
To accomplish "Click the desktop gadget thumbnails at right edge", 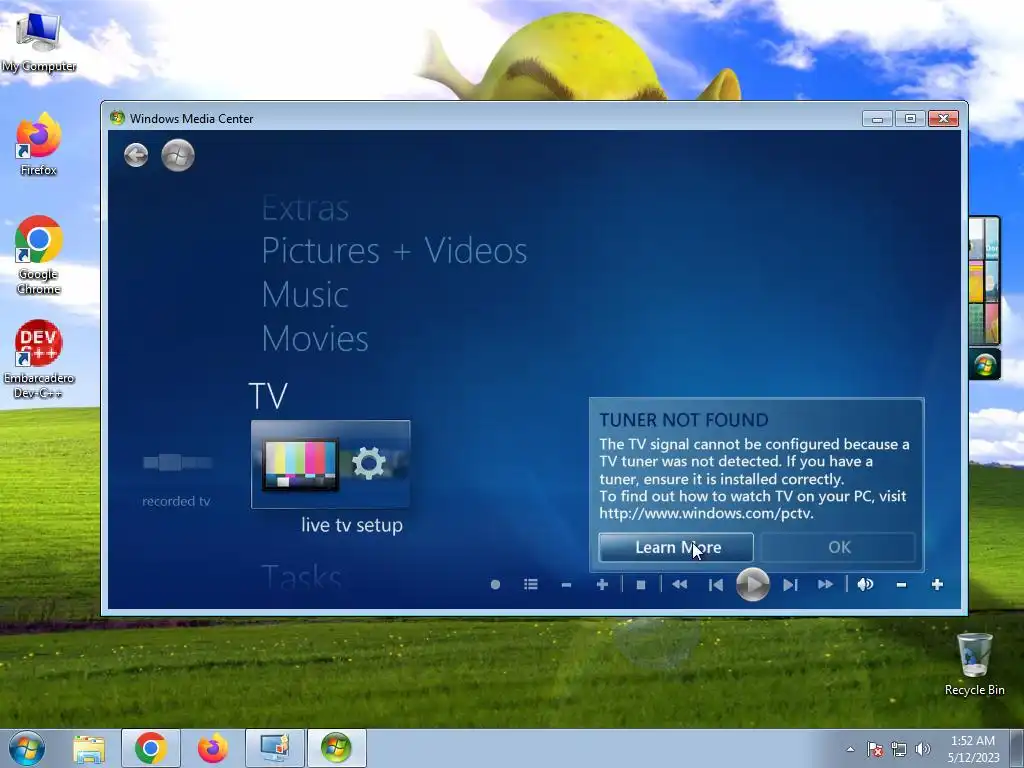I will [x=984, y=281].
